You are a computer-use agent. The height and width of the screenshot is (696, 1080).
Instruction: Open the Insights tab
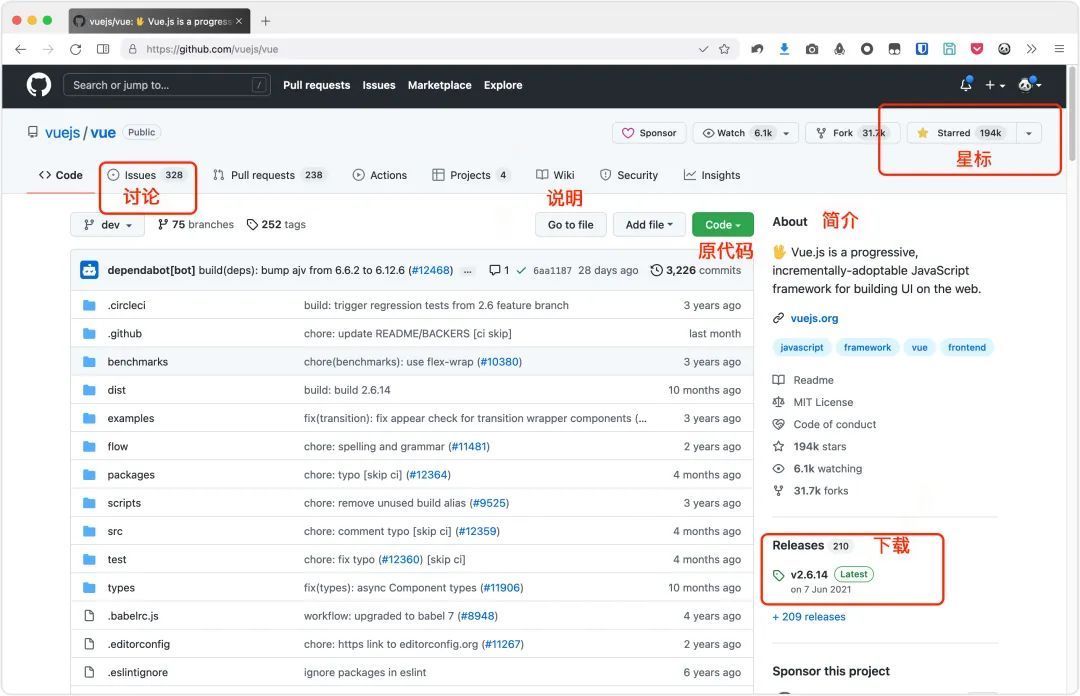(x=712, y=175)
